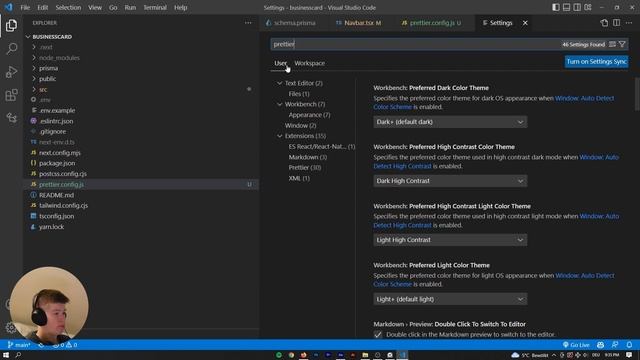The width and height of the screenshot is (640, 360).
Task: Toggle primary side bar layout icon
Action: coord(556,7)
